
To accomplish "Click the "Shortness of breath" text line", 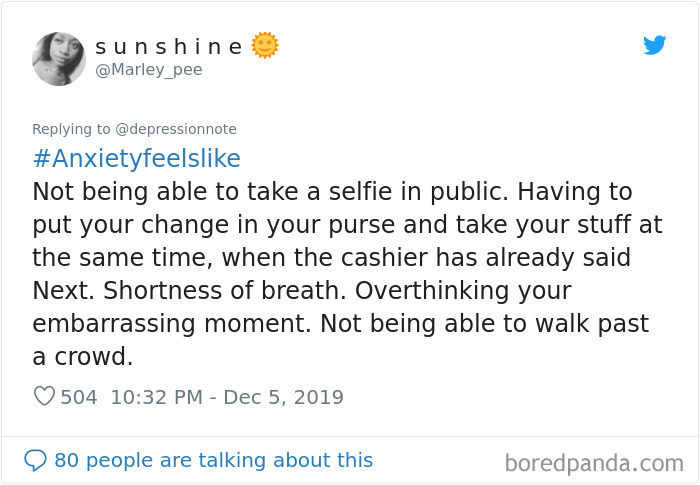I will point(301,291).
